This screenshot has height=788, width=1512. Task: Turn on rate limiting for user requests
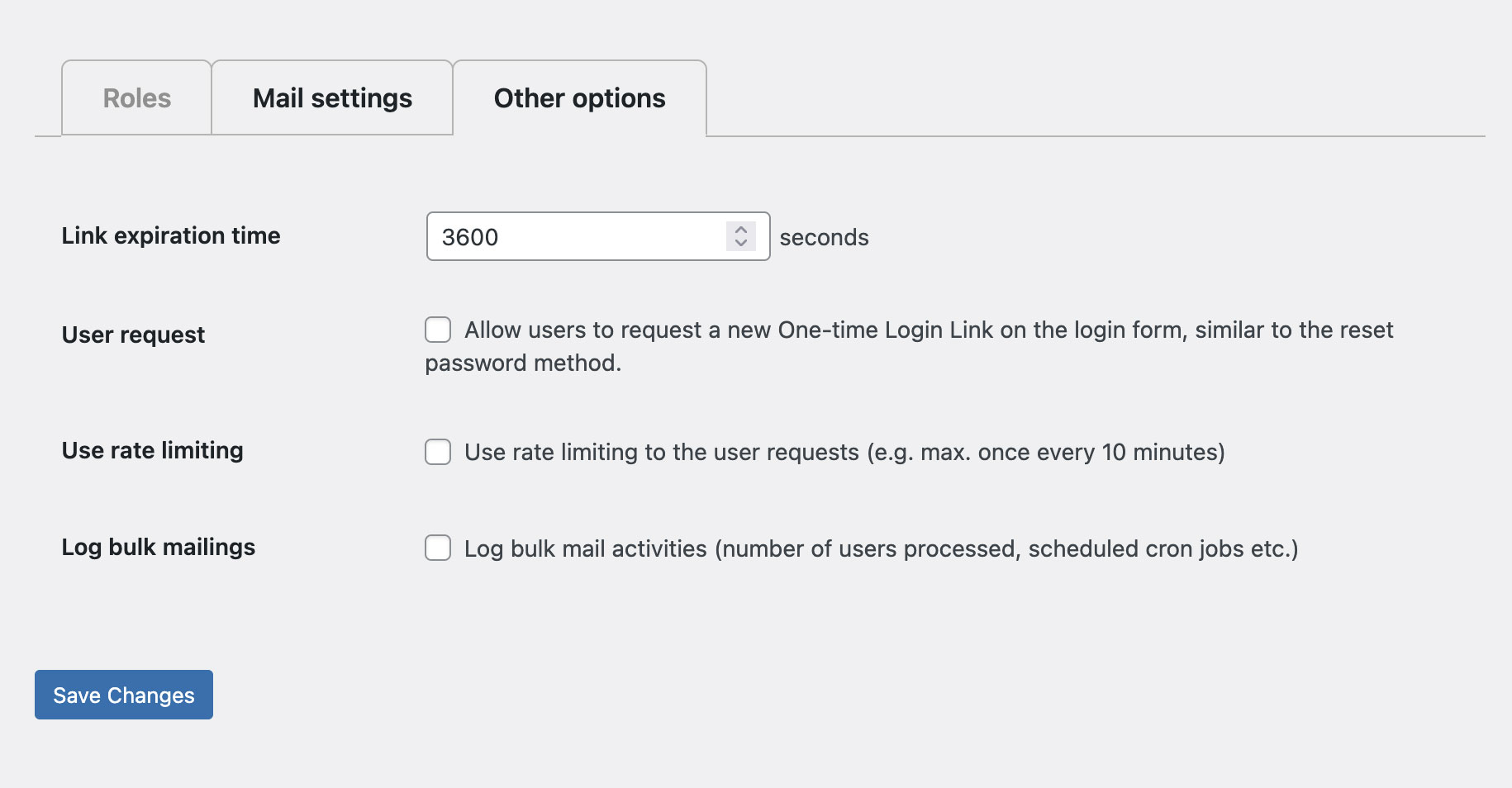(437, 452)
